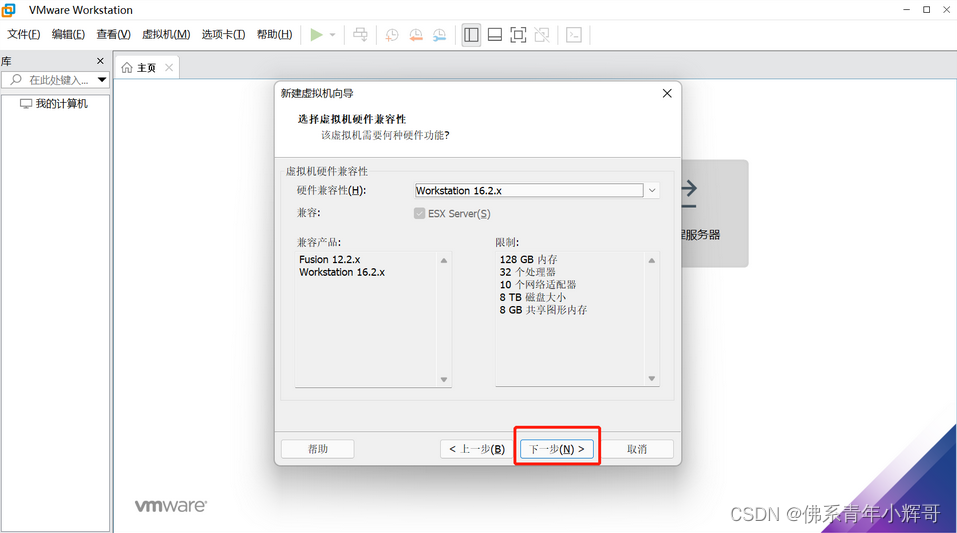Cancel the wizard with 取消
The width and height of the screenshot is (957, 533).
(637, 449)
